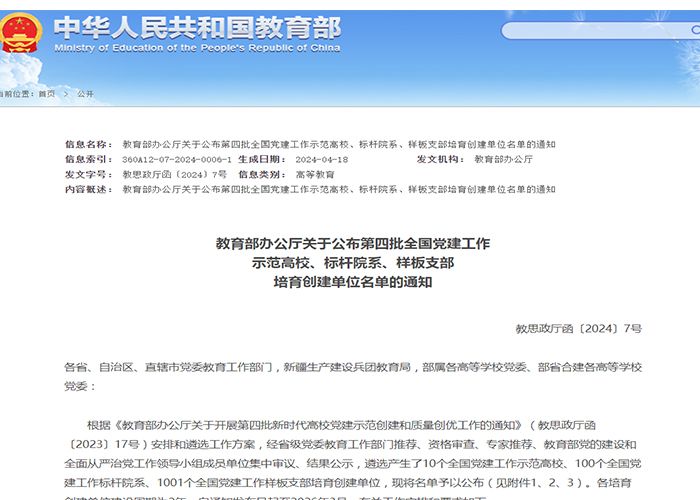Viewport: 700px width, 500px height.
Task: Go to 首页 in the breadcrumb
Action: click(x=47, y=94)
